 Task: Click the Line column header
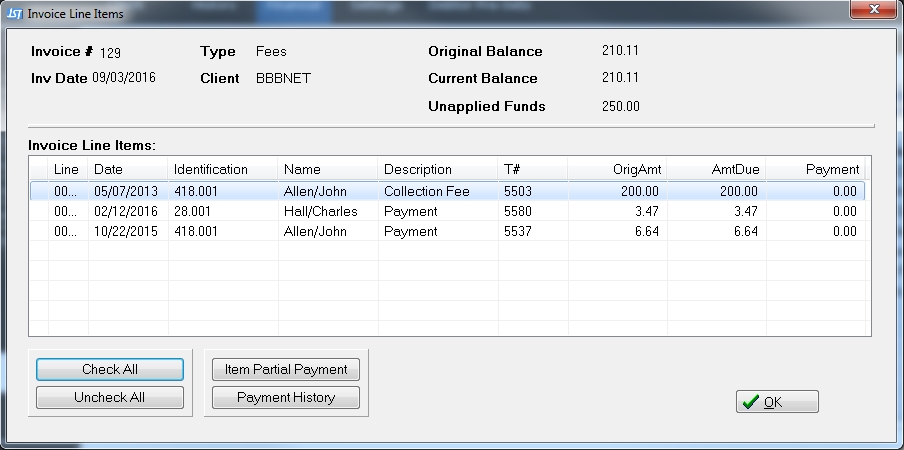pyautogui.click(x=67, y=169)
